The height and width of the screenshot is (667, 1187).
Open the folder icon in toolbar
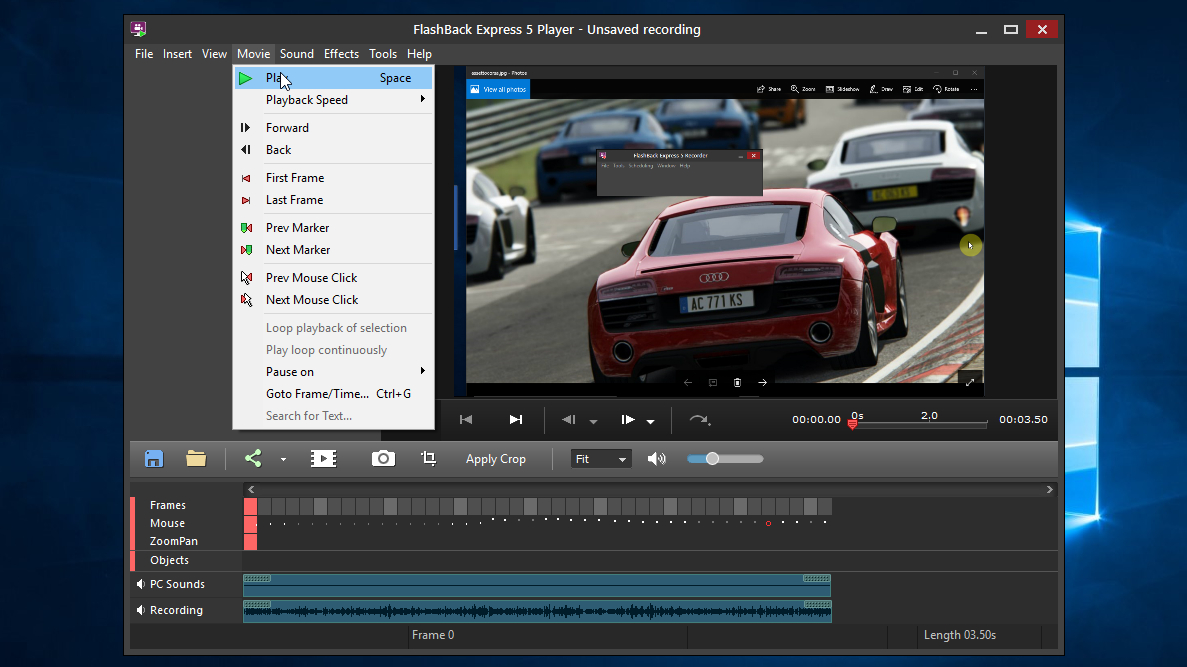pos(196,459)
